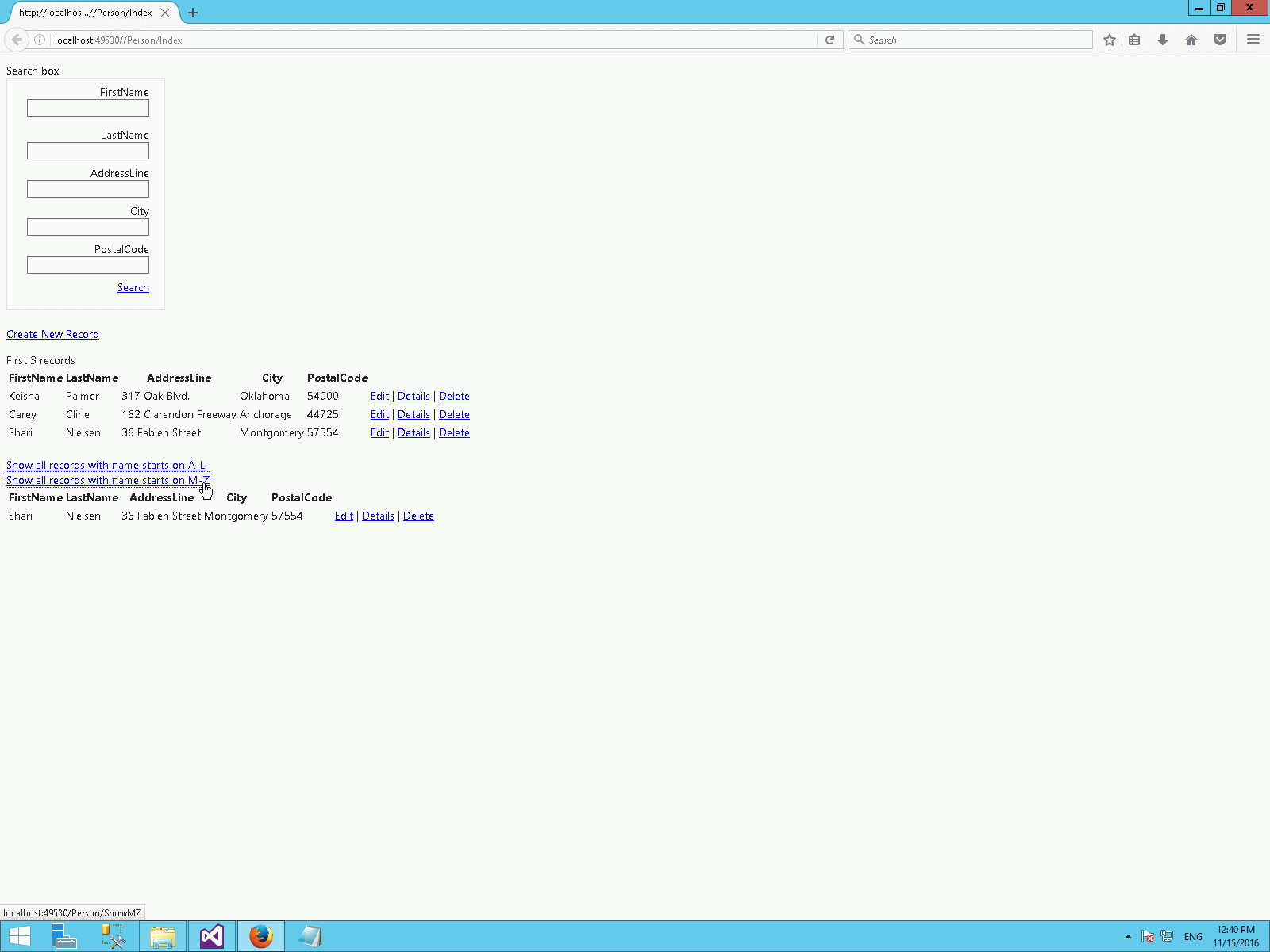
Task: Go to the Firefox home page icon
Action: coord(1191,40)
